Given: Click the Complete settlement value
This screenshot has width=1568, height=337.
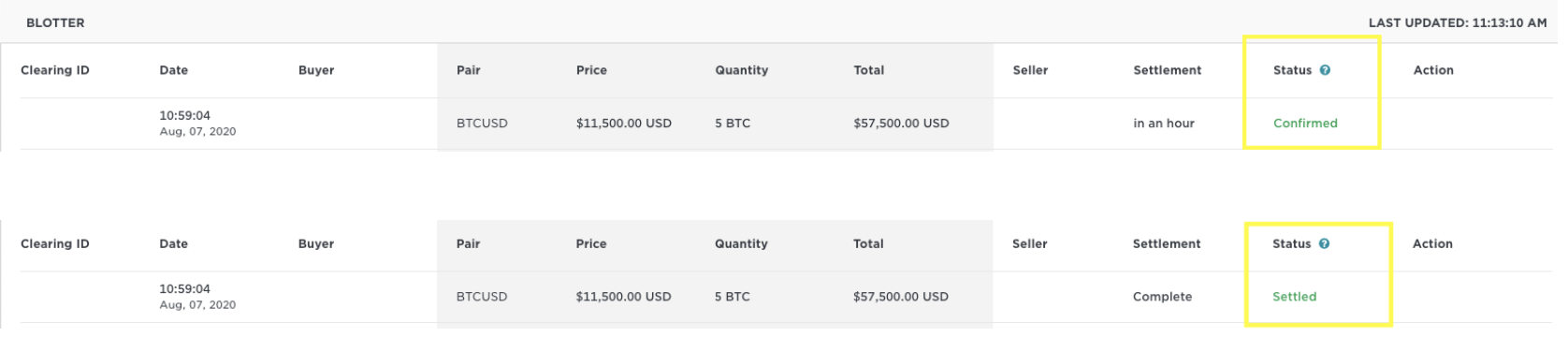Looking at the screenshot, I should (x=1162, y=296).
